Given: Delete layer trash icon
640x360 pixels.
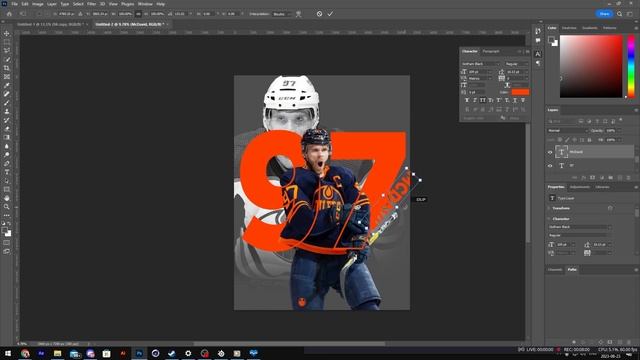Looking at the screenshot, I should point(629,178).
